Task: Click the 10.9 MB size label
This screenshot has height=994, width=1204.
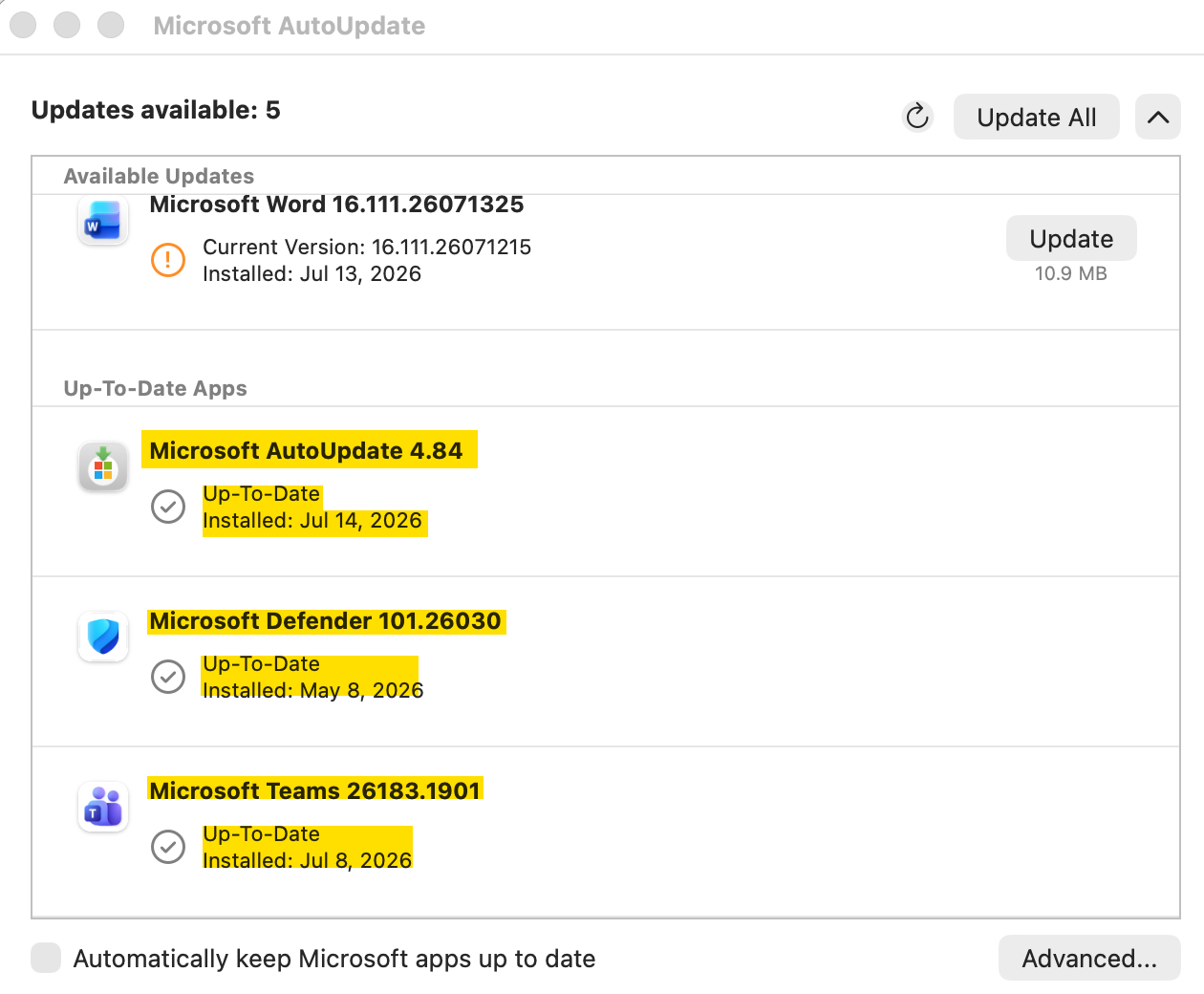Action: coord(1071,273)
